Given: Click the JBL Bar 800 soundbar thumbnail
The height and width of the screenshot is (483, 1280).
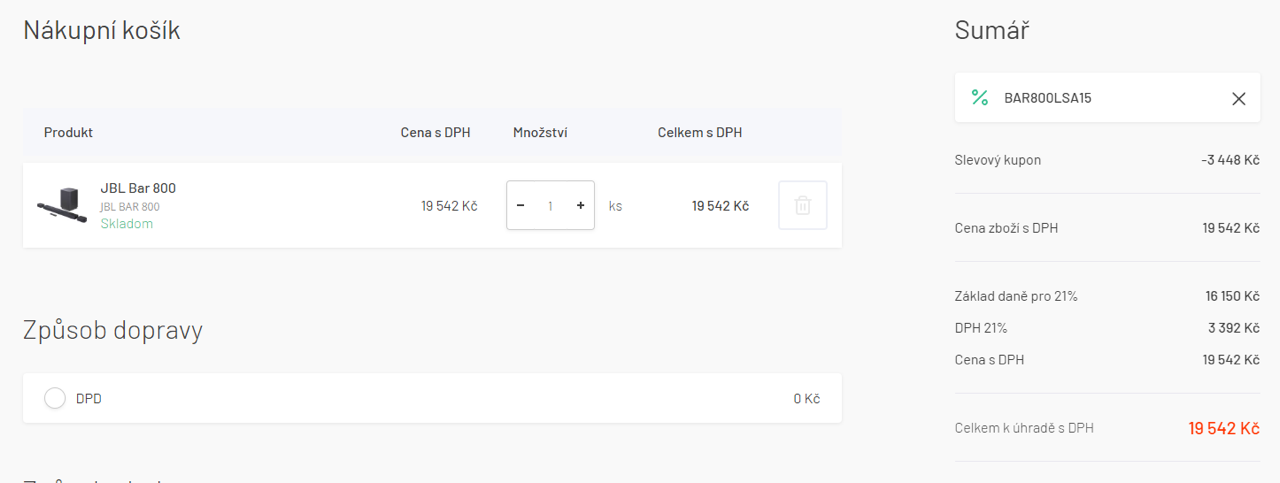Looking at the screenshot, I should 62,205.
